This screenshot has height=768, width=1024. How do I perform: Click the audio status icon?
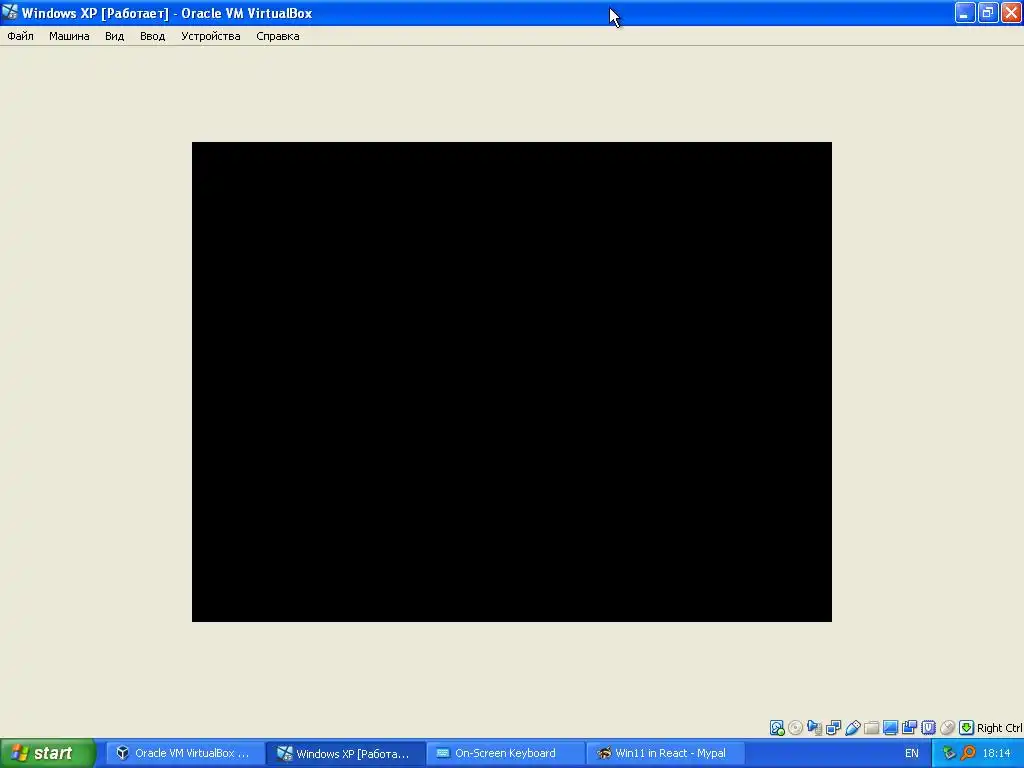pyautogui.click(x=814, y=728)
